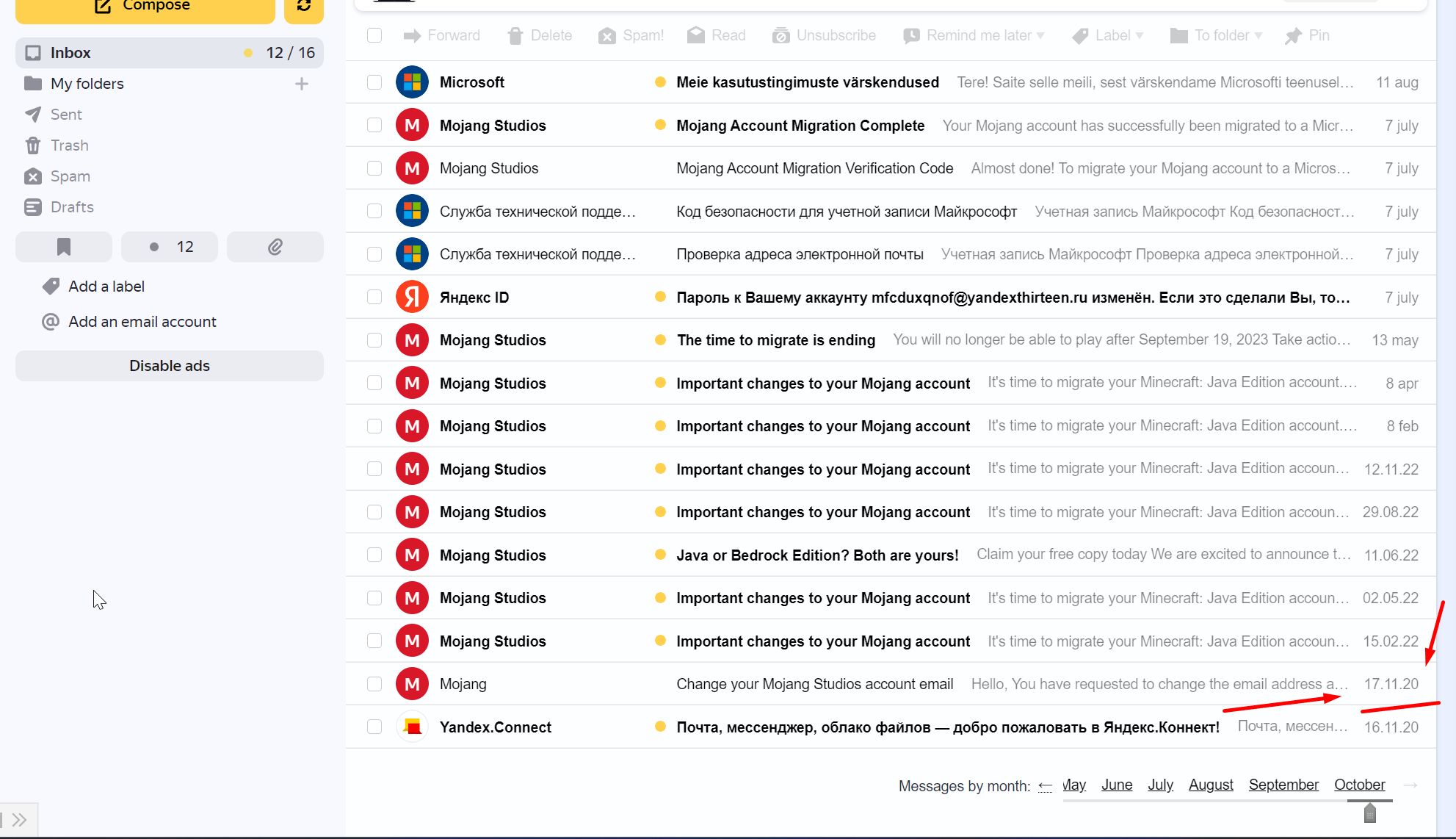Open My folders
The image size is (1456, 839).
tap(87, 84)
